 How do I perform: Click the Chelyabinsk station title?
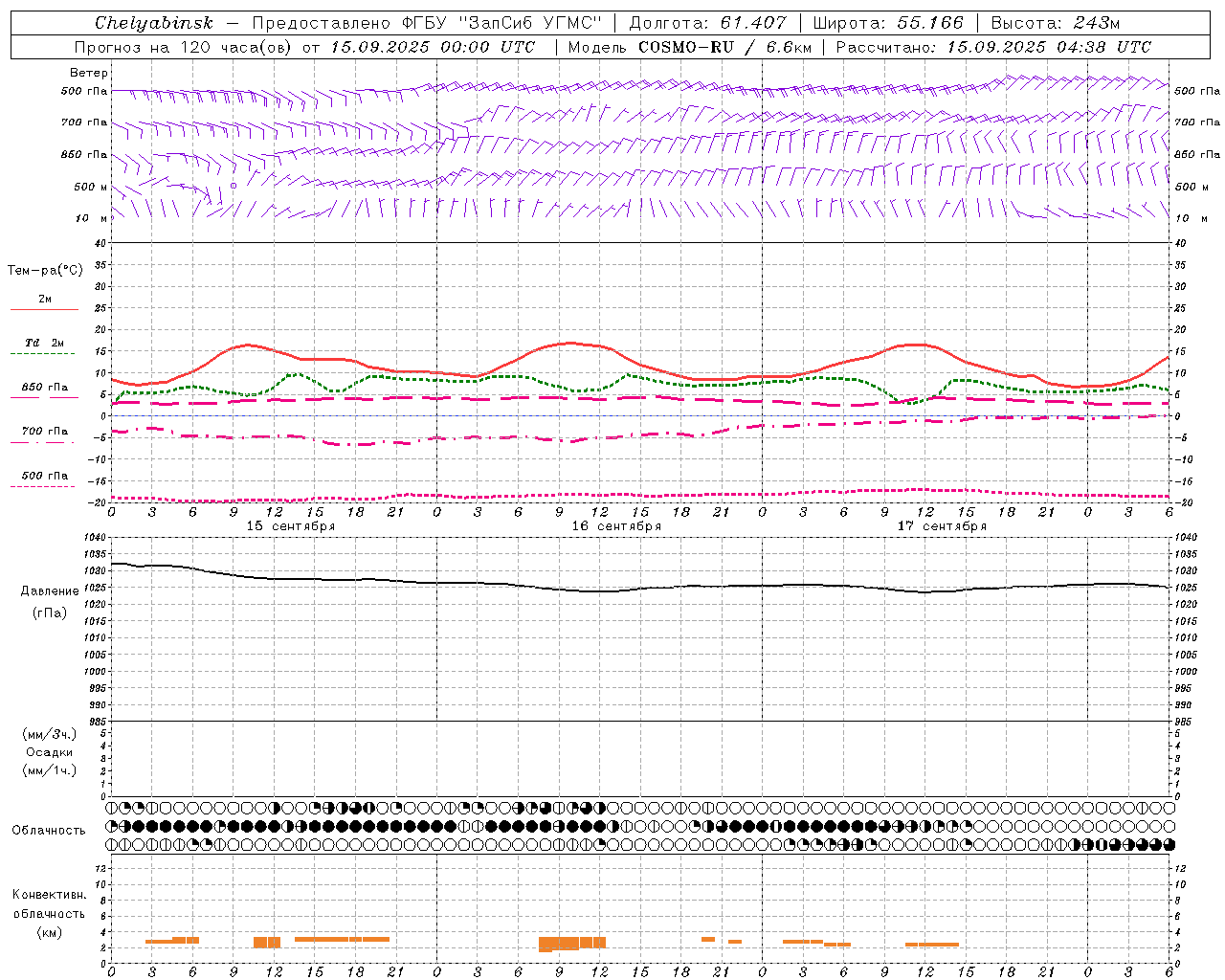click(153, 23)
